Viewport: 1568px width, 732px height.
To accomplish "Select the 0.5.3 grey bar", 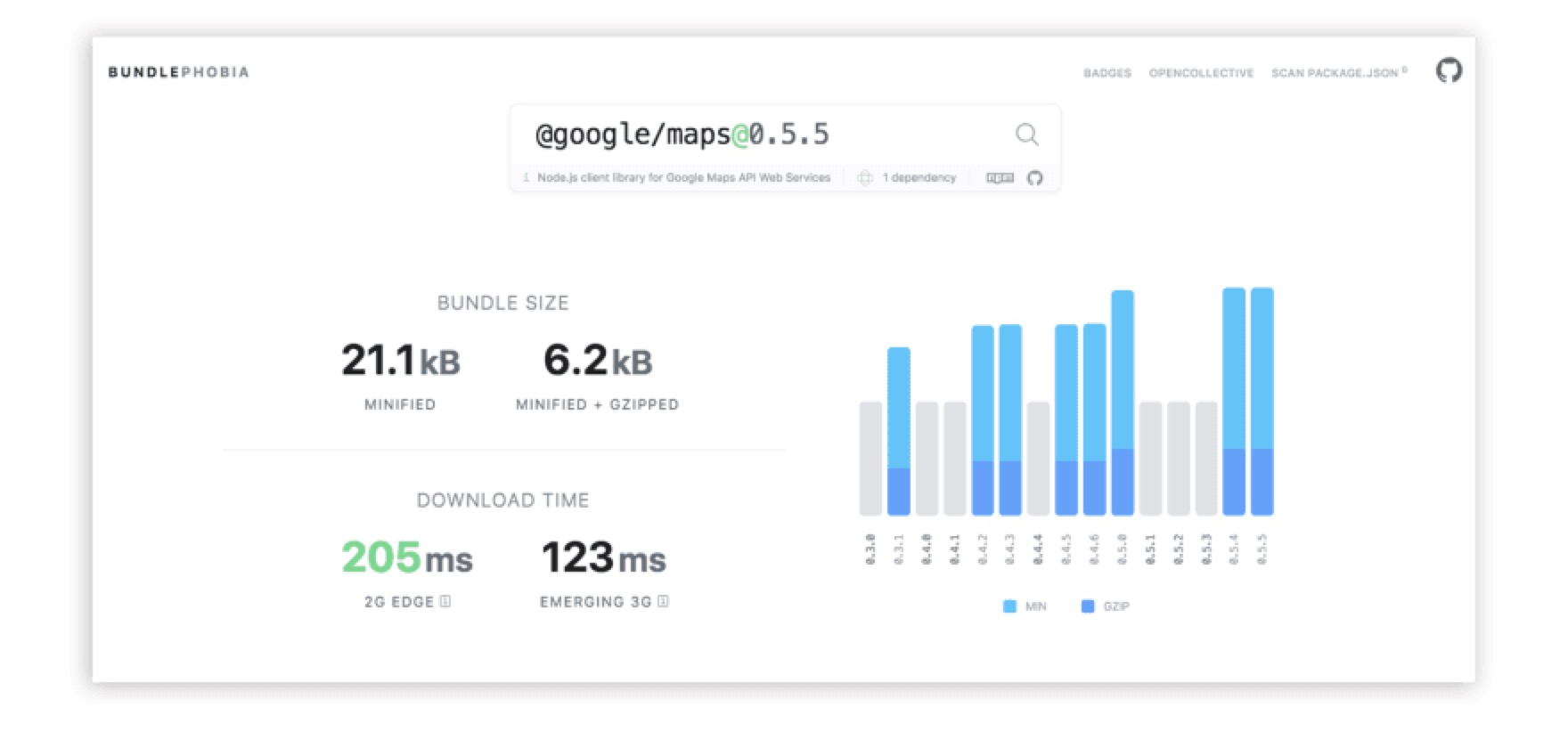I will coord(1206,459).
